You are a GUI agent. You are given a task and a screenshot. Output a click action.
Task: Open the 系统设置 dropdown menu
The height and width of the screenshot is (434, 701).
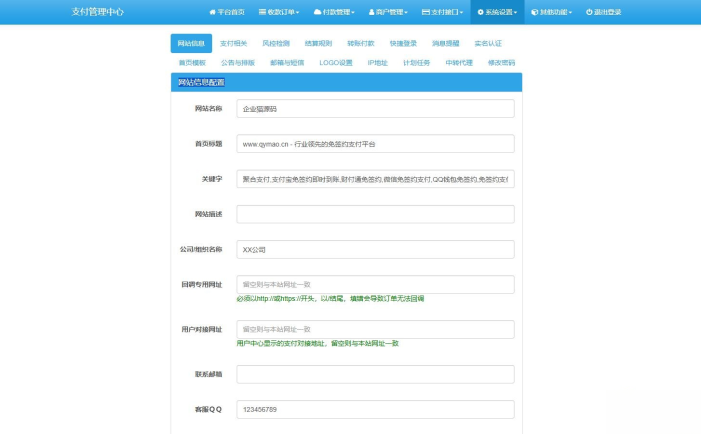point(497,12)
